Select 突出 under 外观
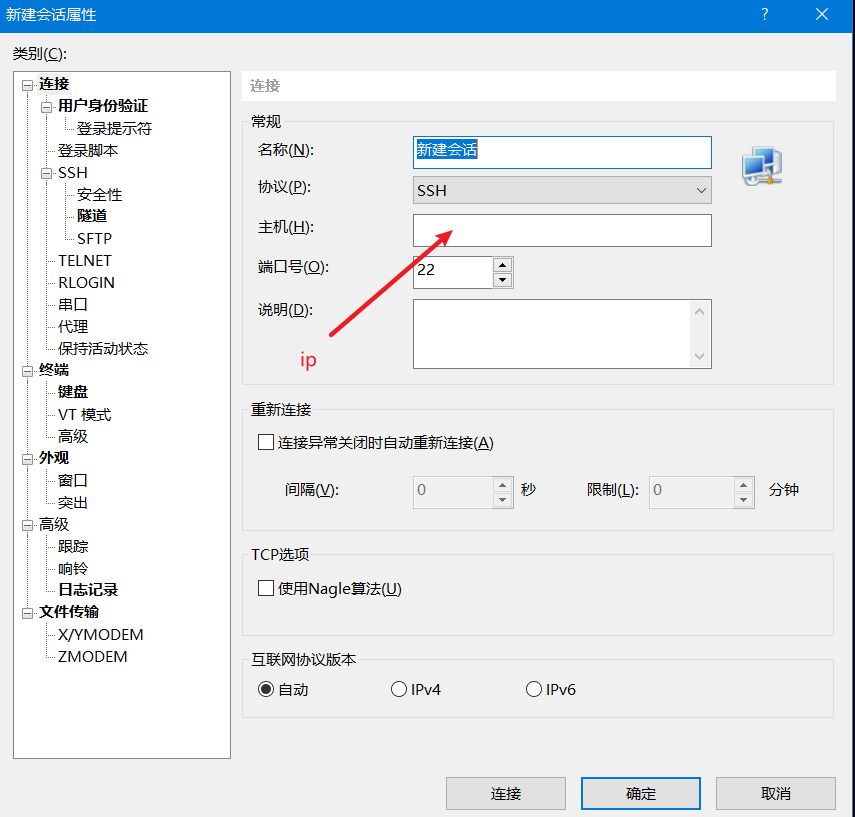Viewport: 855px width, 817px height. [x=73, y=502]
